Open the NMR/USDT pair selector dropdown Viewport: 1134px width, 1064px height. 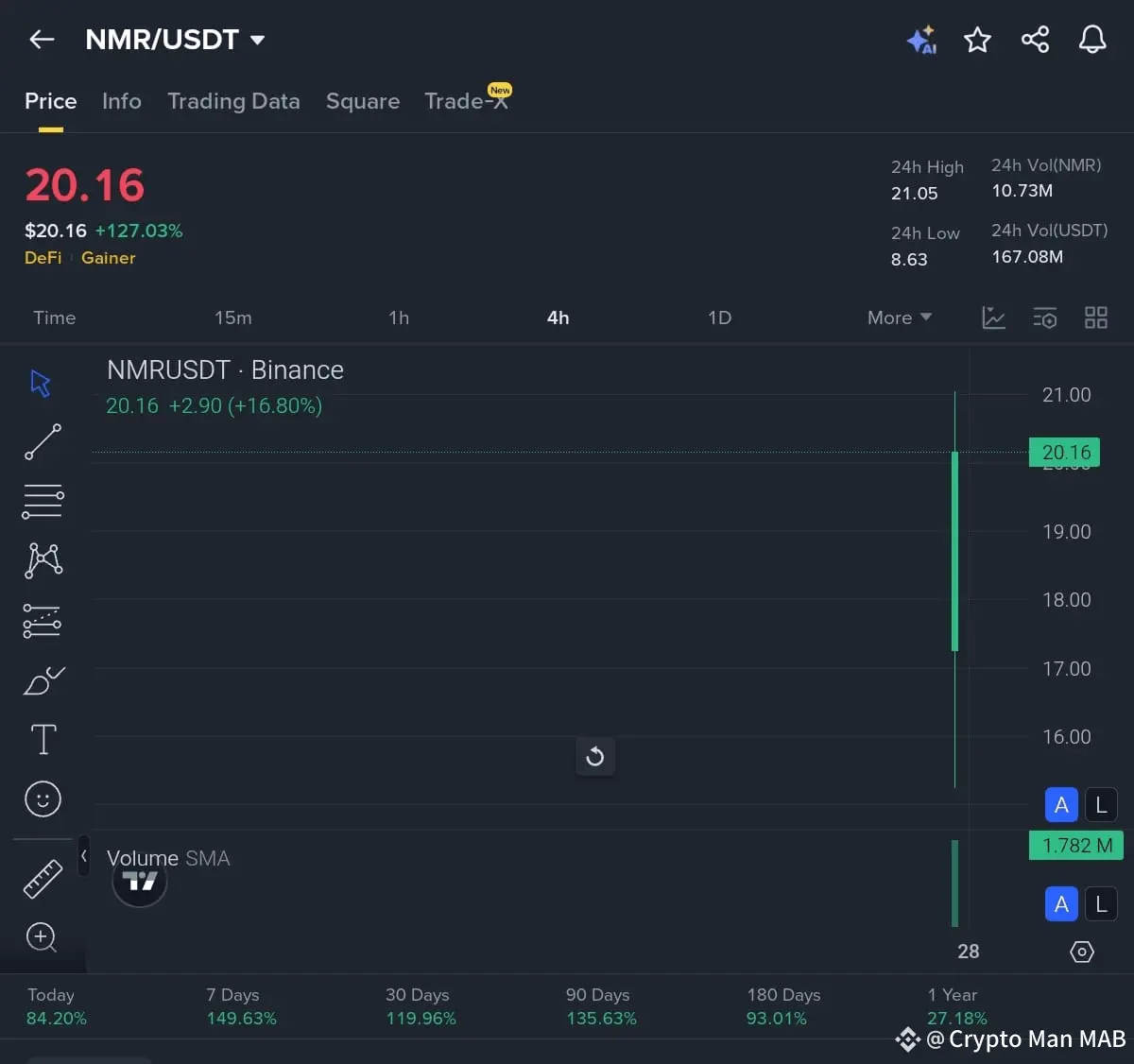[x=175, y=40]
